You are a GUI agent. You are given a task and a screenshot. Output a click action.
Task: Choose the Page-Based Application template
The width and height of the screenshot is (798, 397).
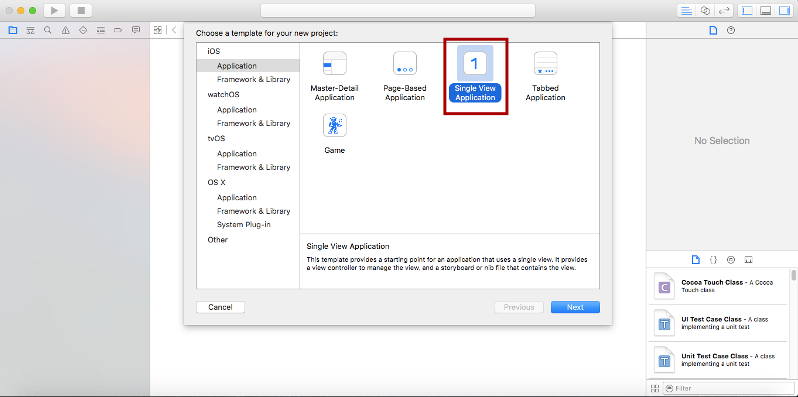405,76
